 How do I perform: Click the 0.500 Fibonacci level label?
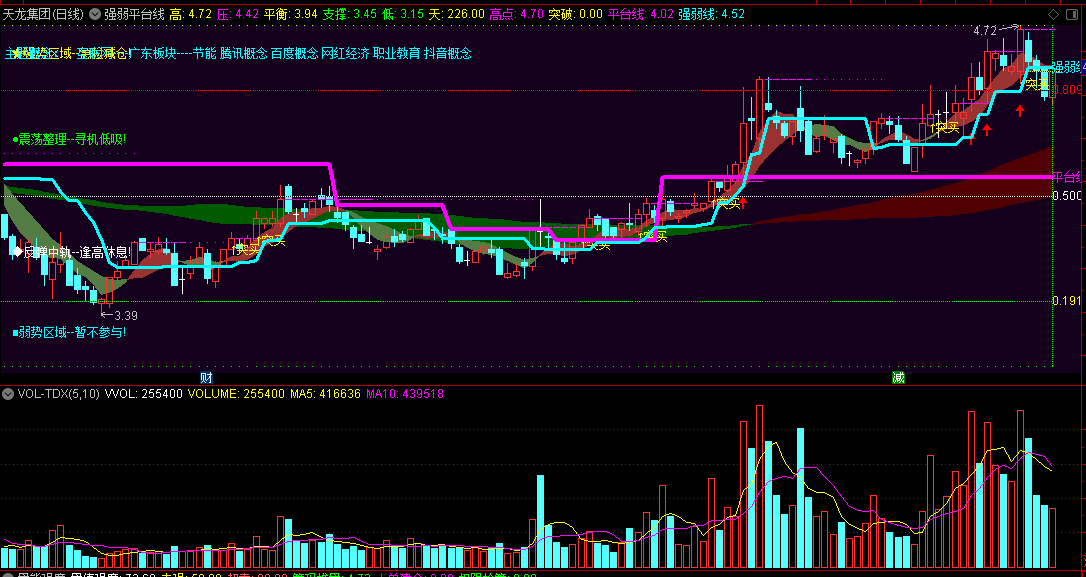[x=1067, y=196]
